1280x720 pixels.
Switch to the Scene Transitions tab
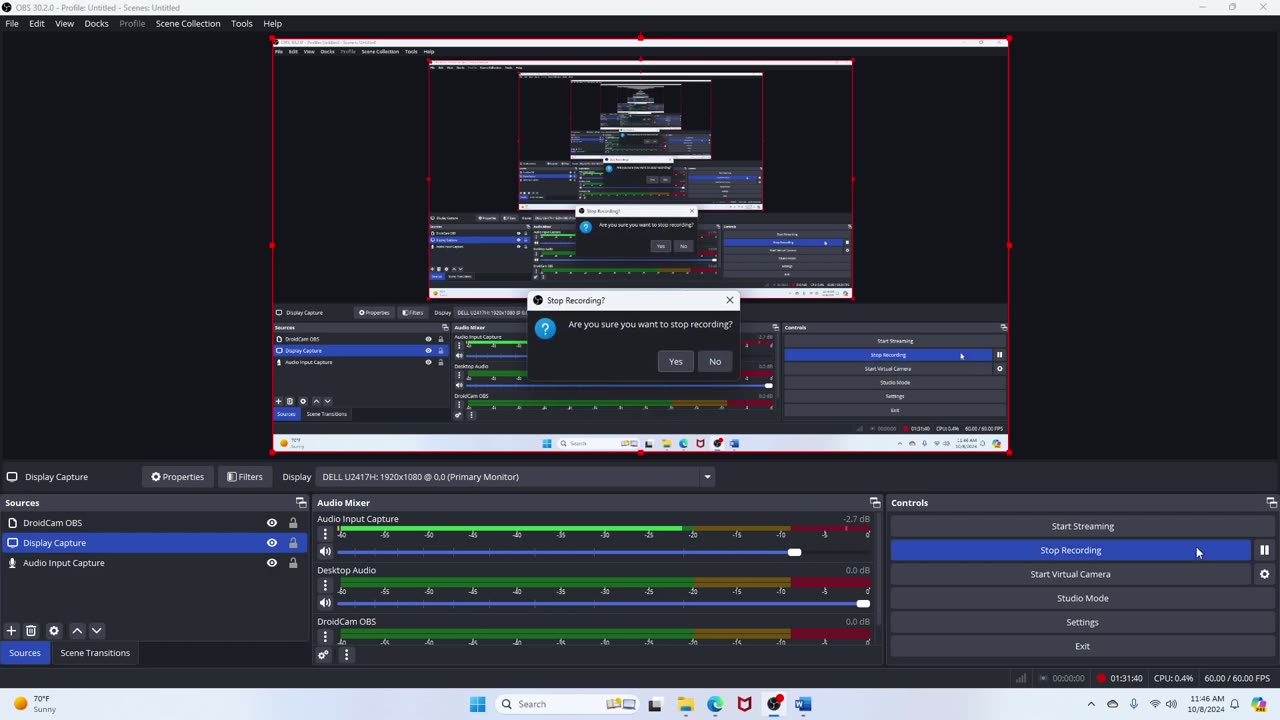point(95,653)
